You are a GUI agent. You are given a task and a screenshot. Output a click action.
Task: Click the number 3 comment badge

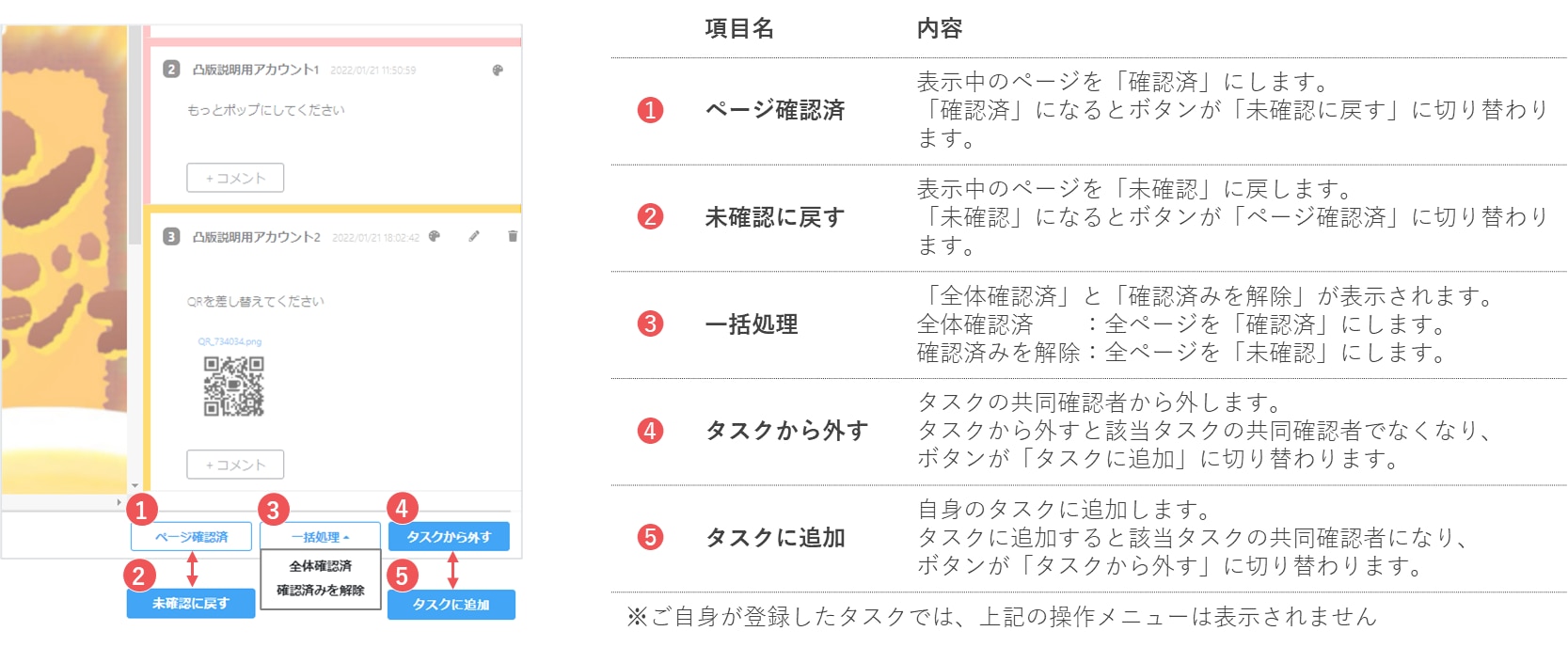click(171, 236)
